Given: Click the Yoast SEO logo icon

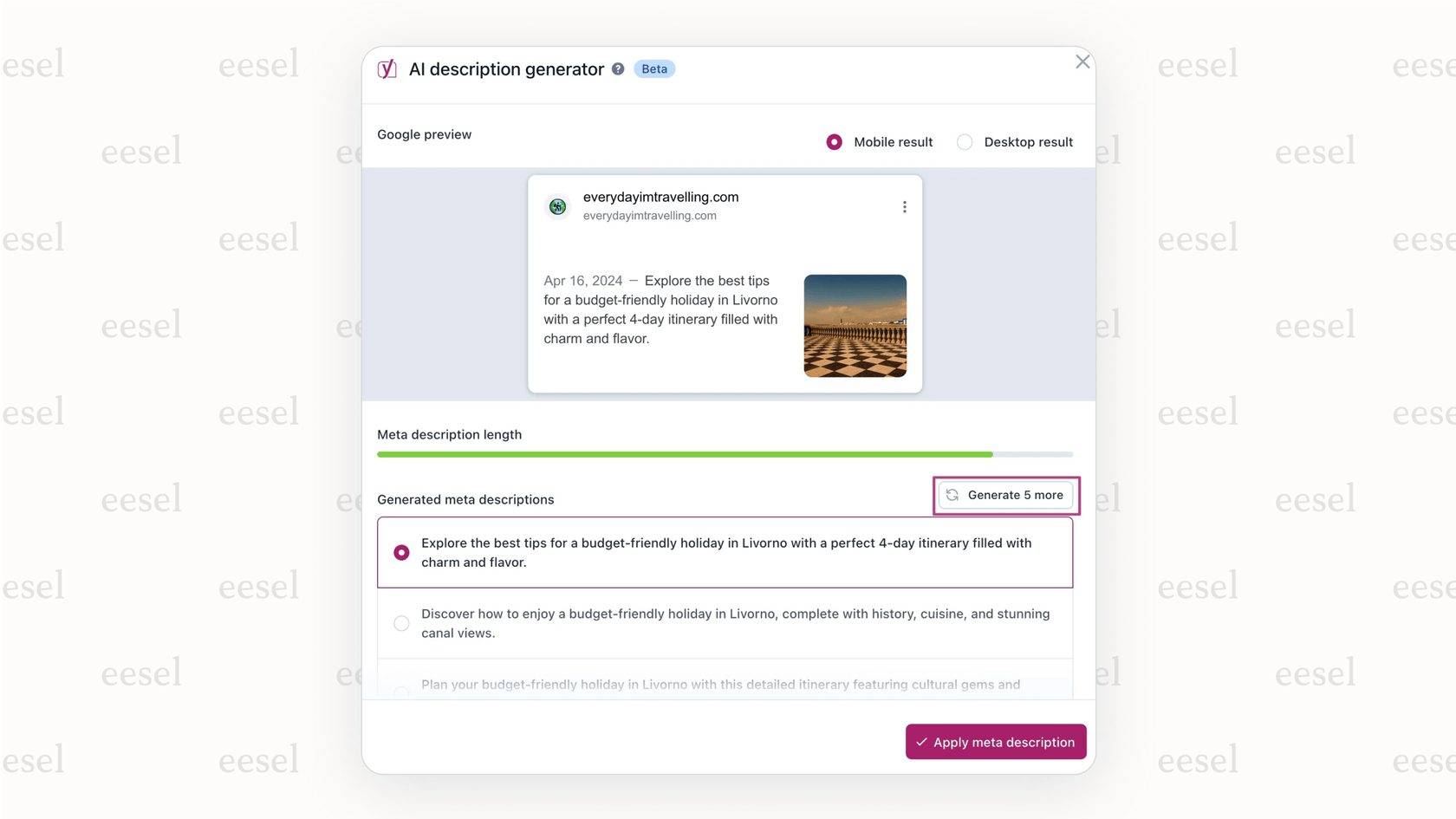Looking at the screenshot, I should pos(387,68).
